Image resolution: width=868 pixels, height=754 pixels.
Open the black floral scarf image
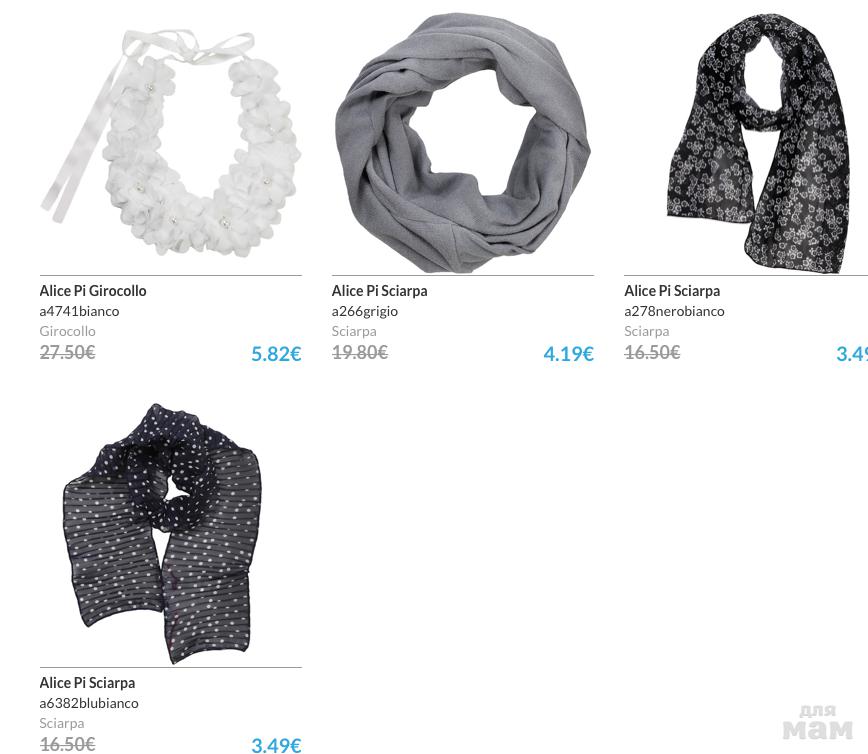click(x=758, y=144)
